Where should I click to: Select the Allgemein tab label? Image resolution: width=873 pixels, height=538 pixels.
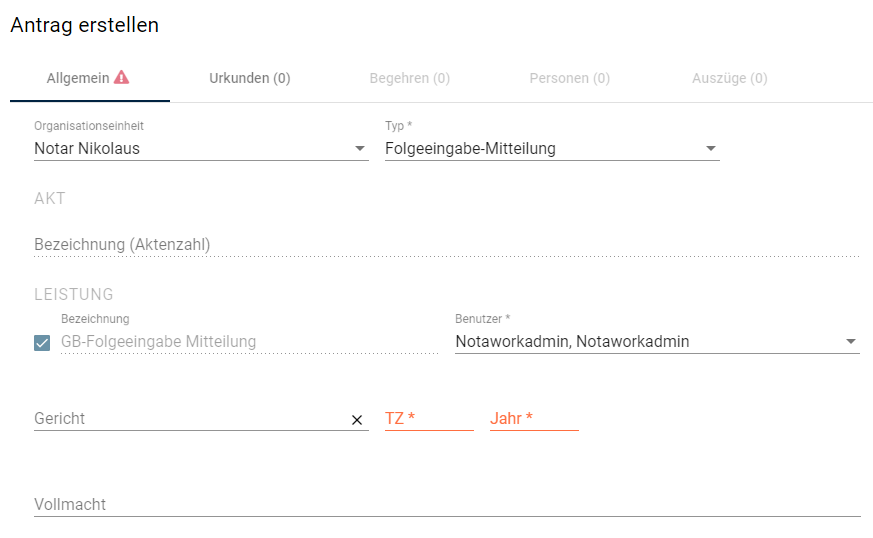pyautogui.click(x=78, y=79)
